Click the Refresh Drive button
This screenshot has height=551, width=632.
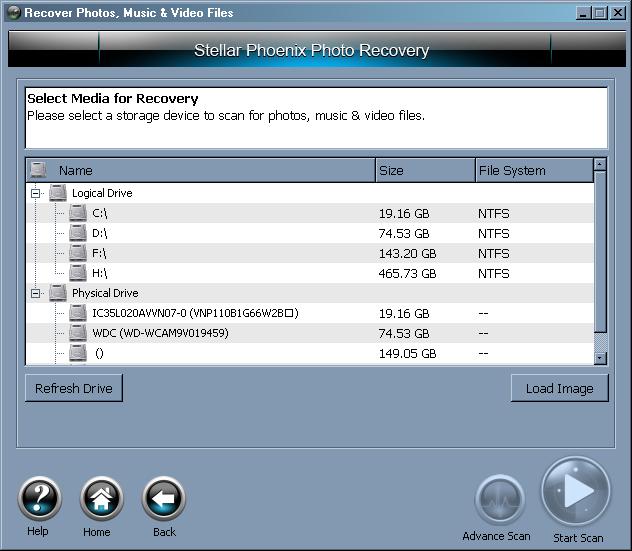pos(74,388)
